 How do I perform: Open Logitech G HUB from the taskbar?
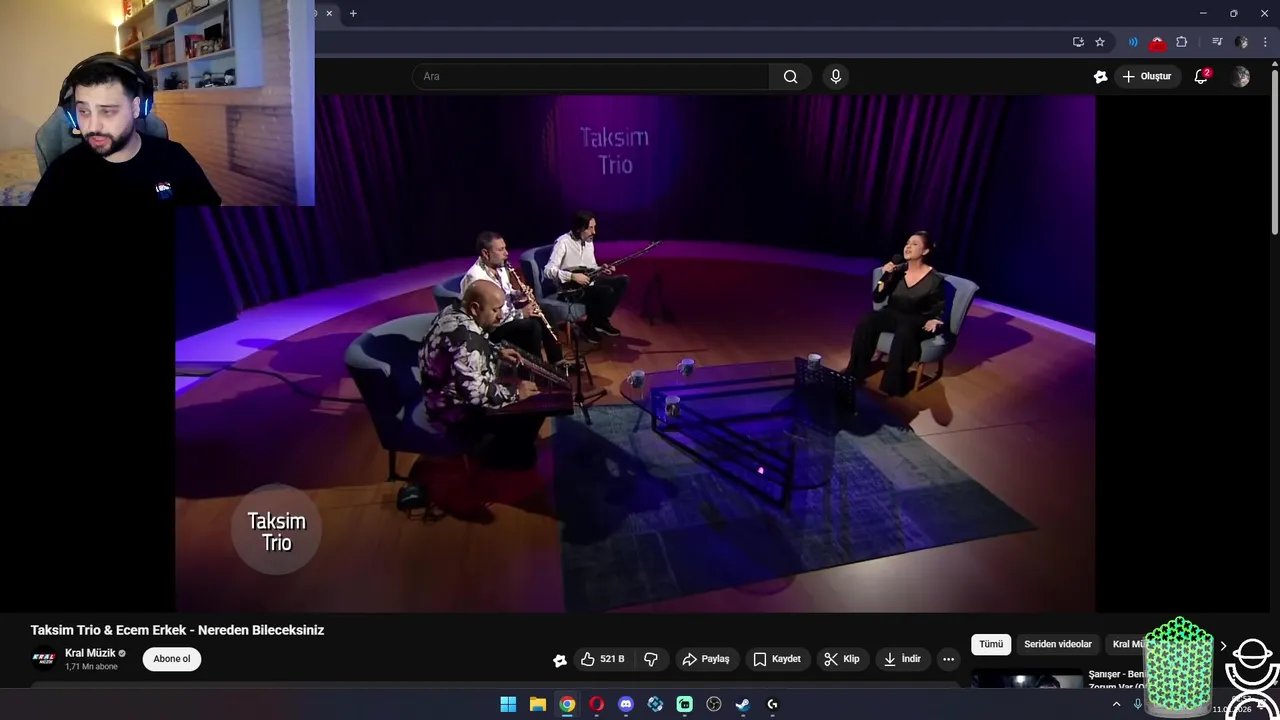tap(772, 704)
